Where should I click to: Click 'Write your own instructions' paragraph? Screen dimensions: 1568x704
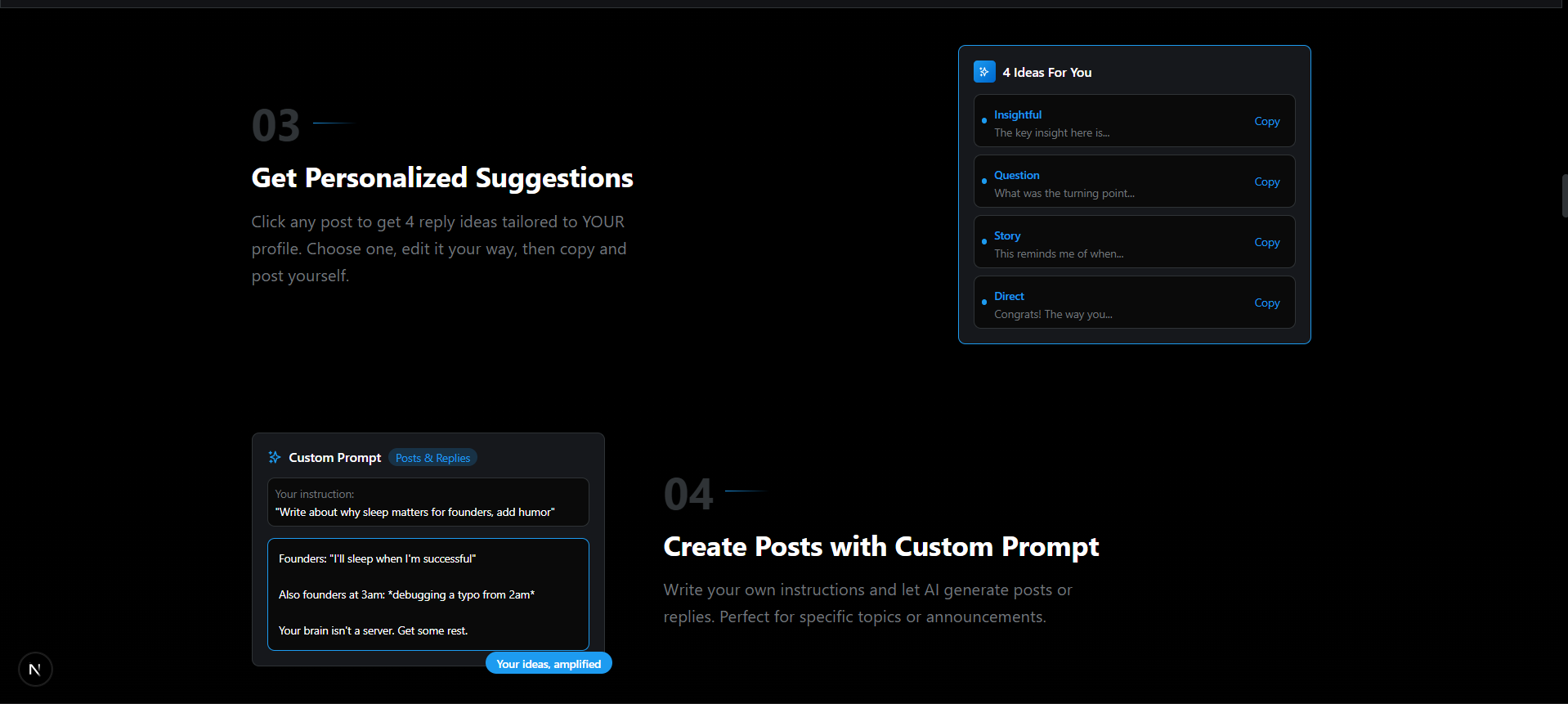(x=867, y=603)
